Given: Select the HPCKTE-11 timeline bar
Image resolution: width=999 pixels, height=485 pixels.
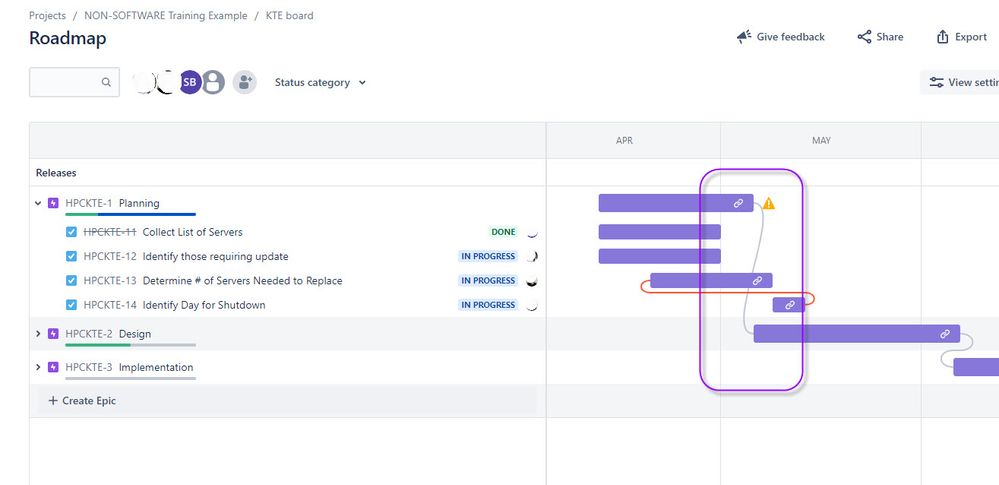Looking at the screenshot, I should click(x=659, y=232).
